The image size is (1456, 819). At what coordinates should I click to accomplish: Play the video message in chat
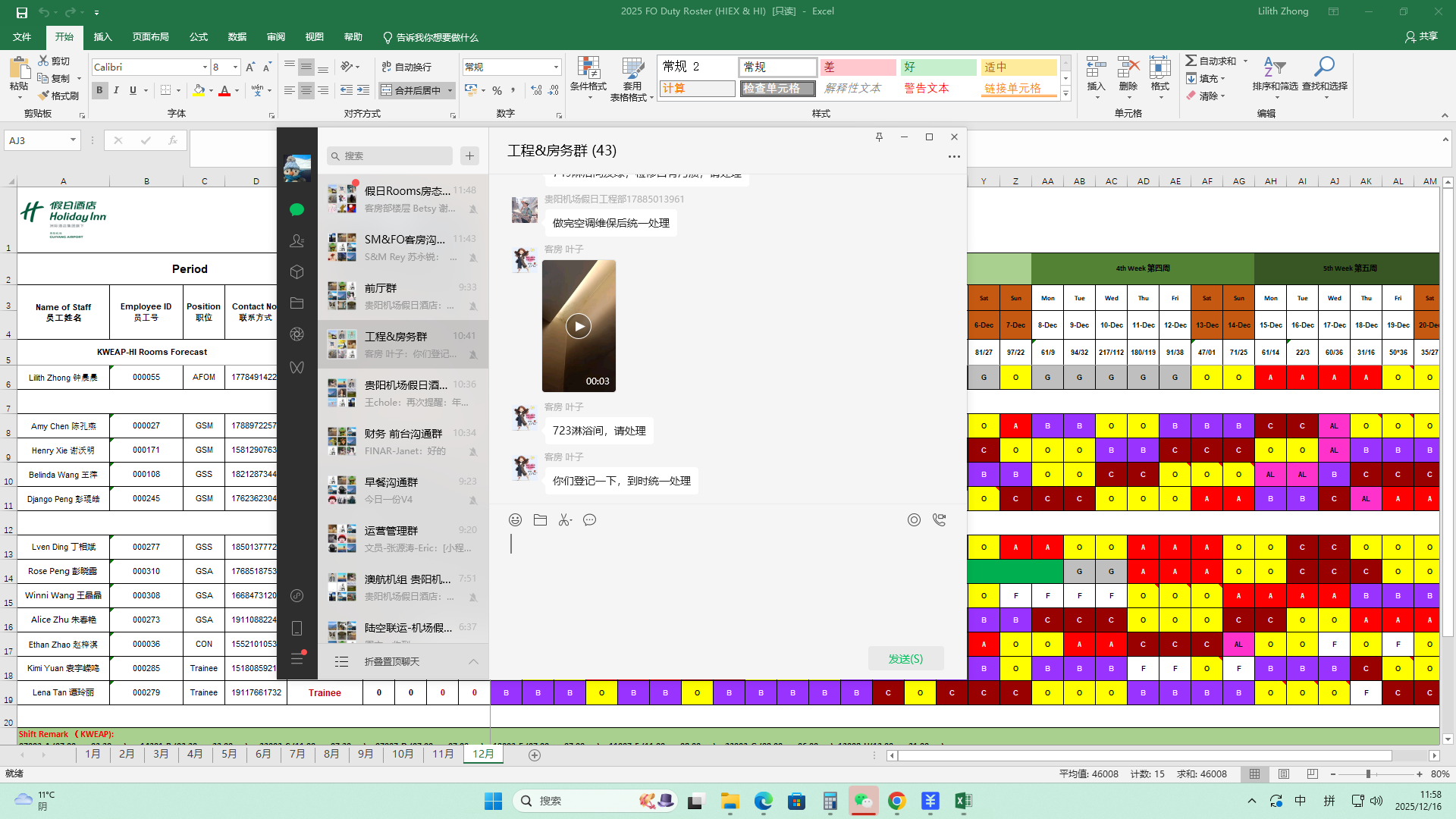[579, 326]
